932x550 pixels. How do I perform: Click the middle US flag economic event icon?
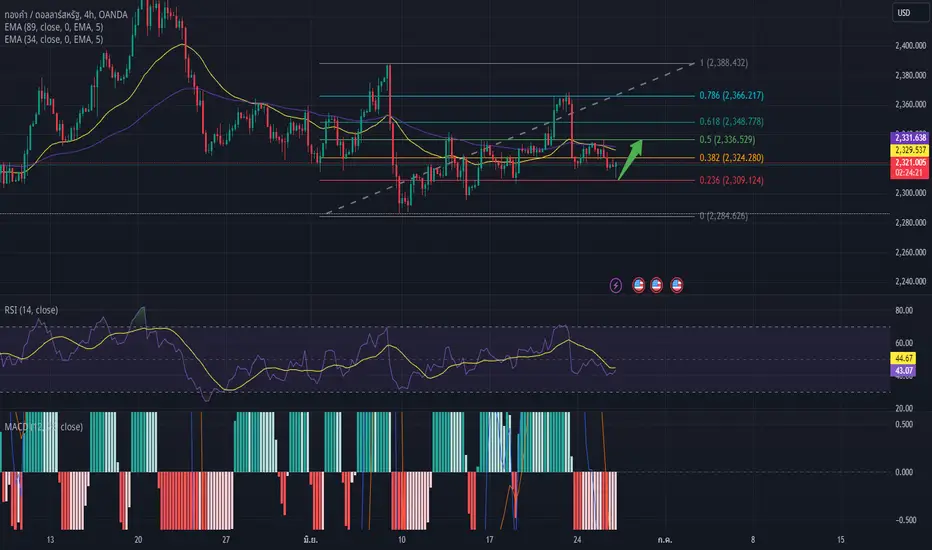(x=656, y=285)
